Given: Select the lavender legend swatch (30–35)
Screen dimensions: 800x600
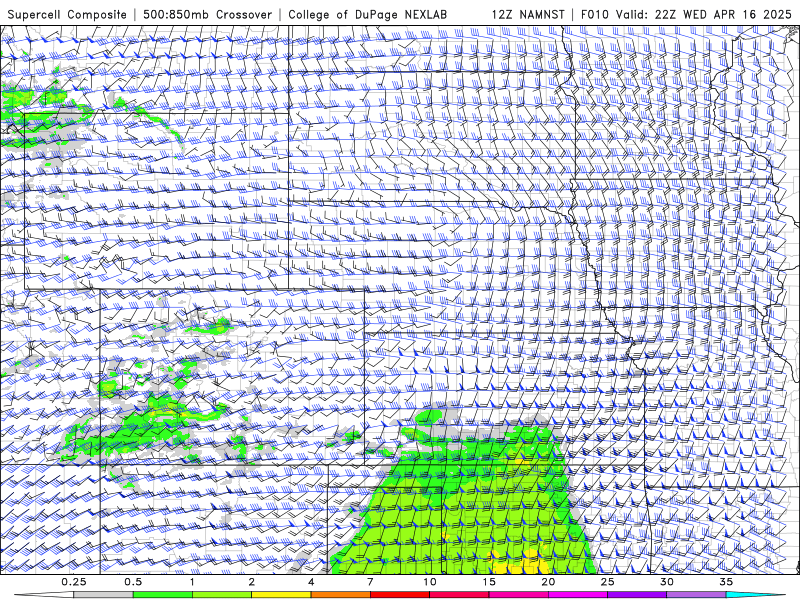Looking at the screenshot, I should pyautogui.click(x=696, y=594).
